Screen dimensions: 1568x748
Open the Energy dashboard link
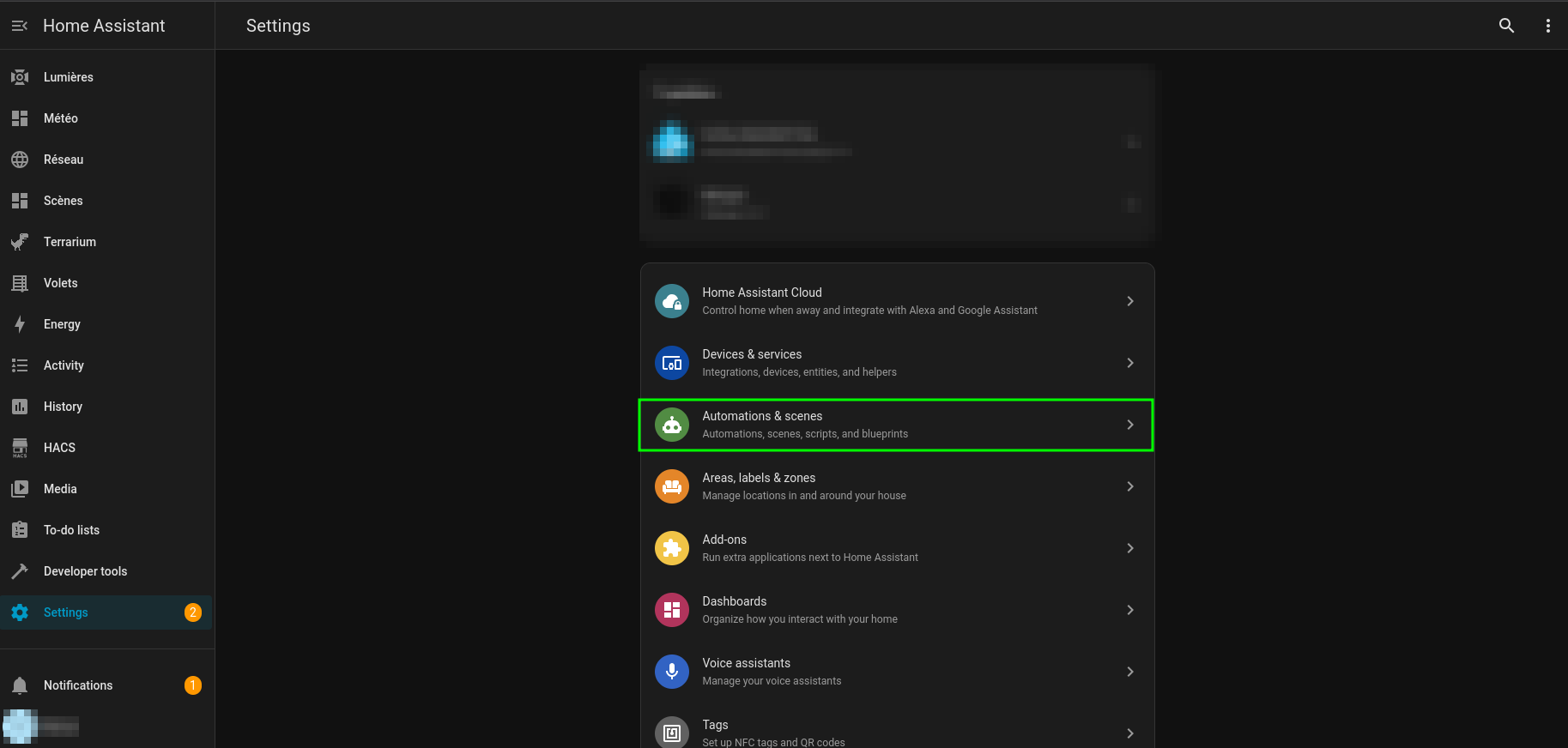click(62, 324)
